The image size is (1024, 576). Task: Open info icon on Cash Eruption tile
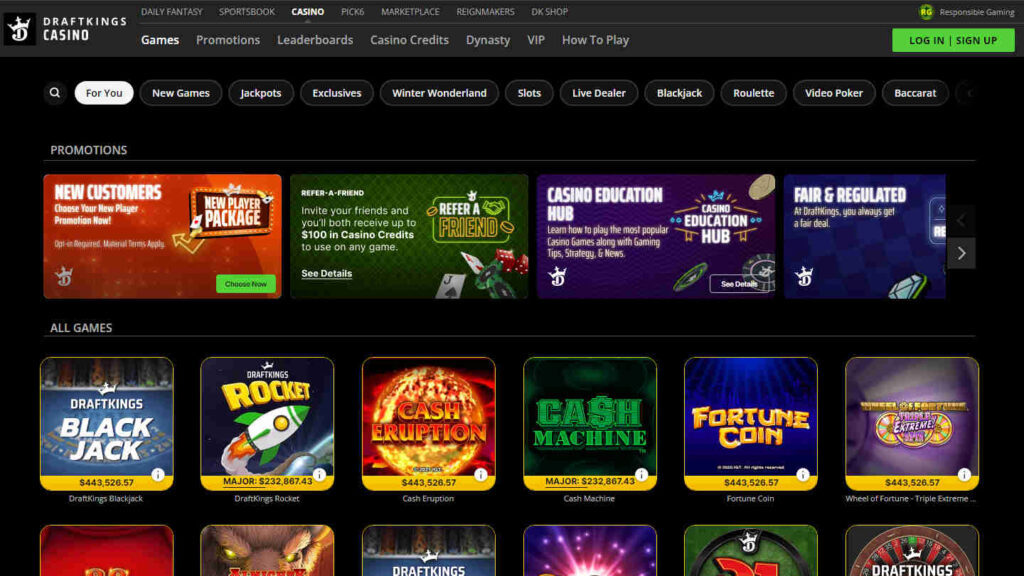tap(481, 475)
